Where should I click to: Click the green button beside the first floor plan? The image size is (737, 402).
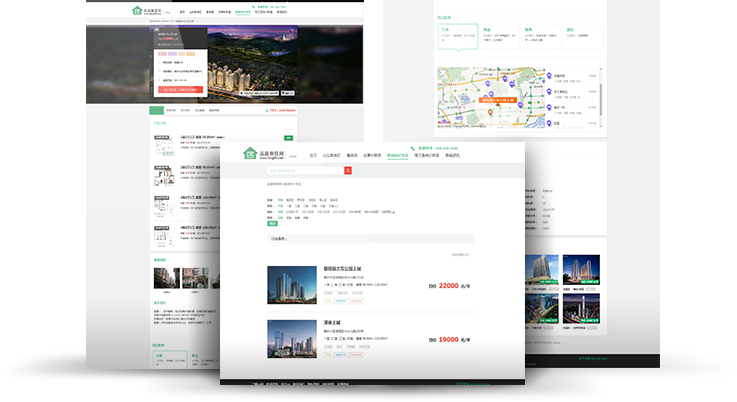(288, 137)
